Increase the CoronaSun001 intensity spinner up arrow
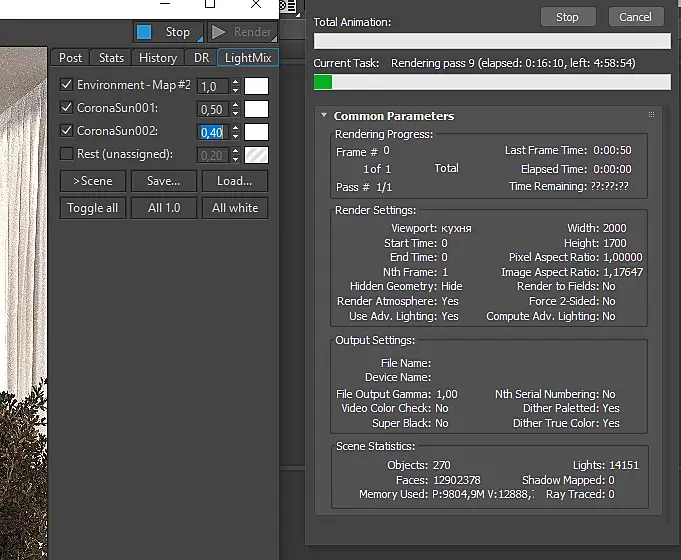The image size is (681, 560). point(235,105)
